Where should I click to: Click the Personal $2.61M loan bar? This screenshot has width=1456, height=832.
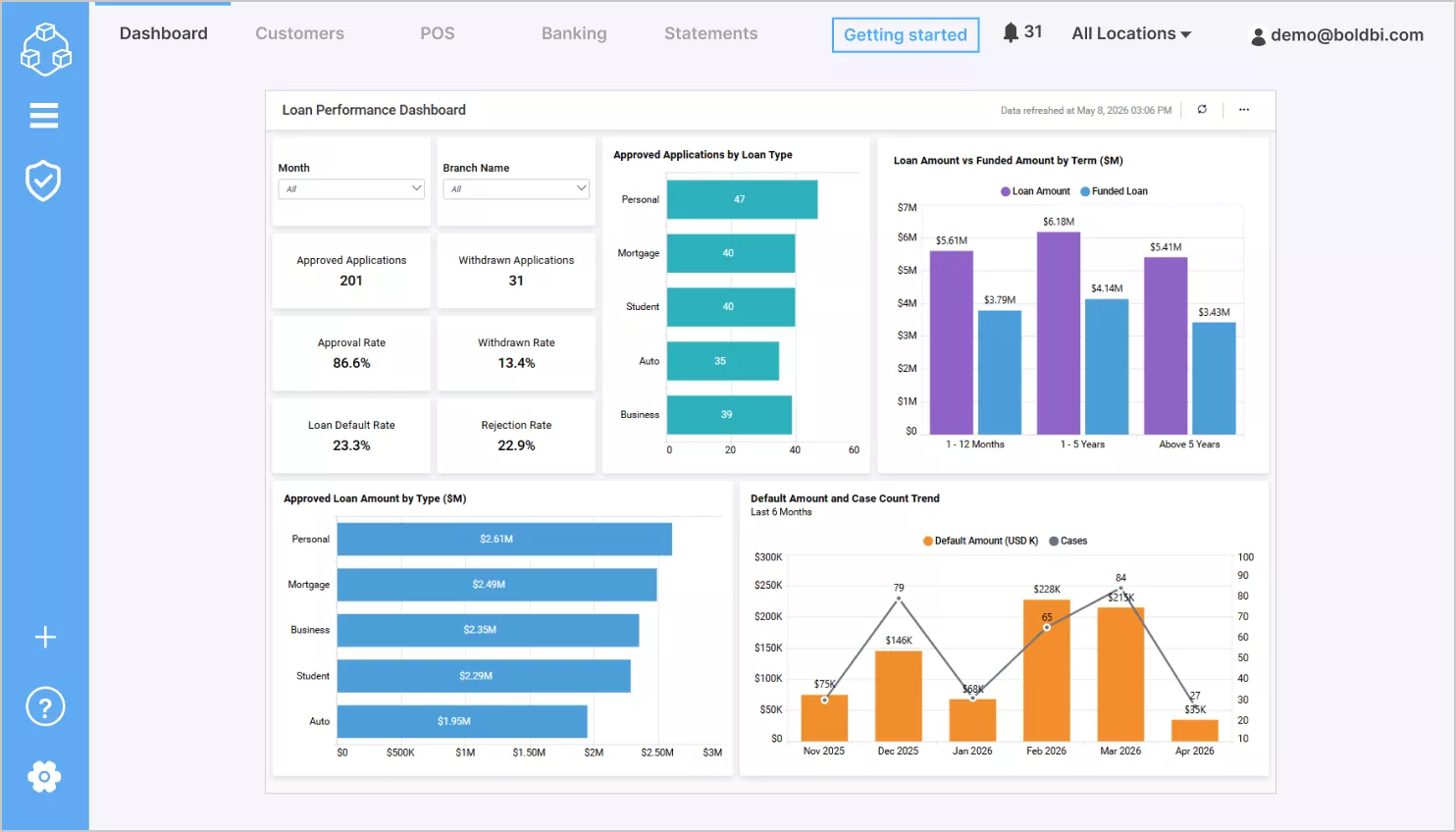(x=504, y=539)
